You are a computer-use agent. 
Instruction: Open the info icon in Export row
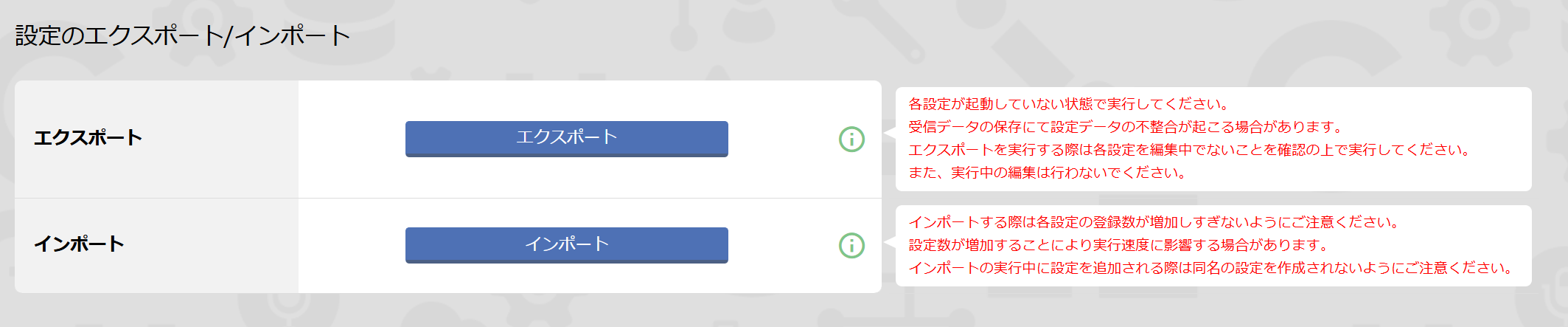tap(851, 139)
